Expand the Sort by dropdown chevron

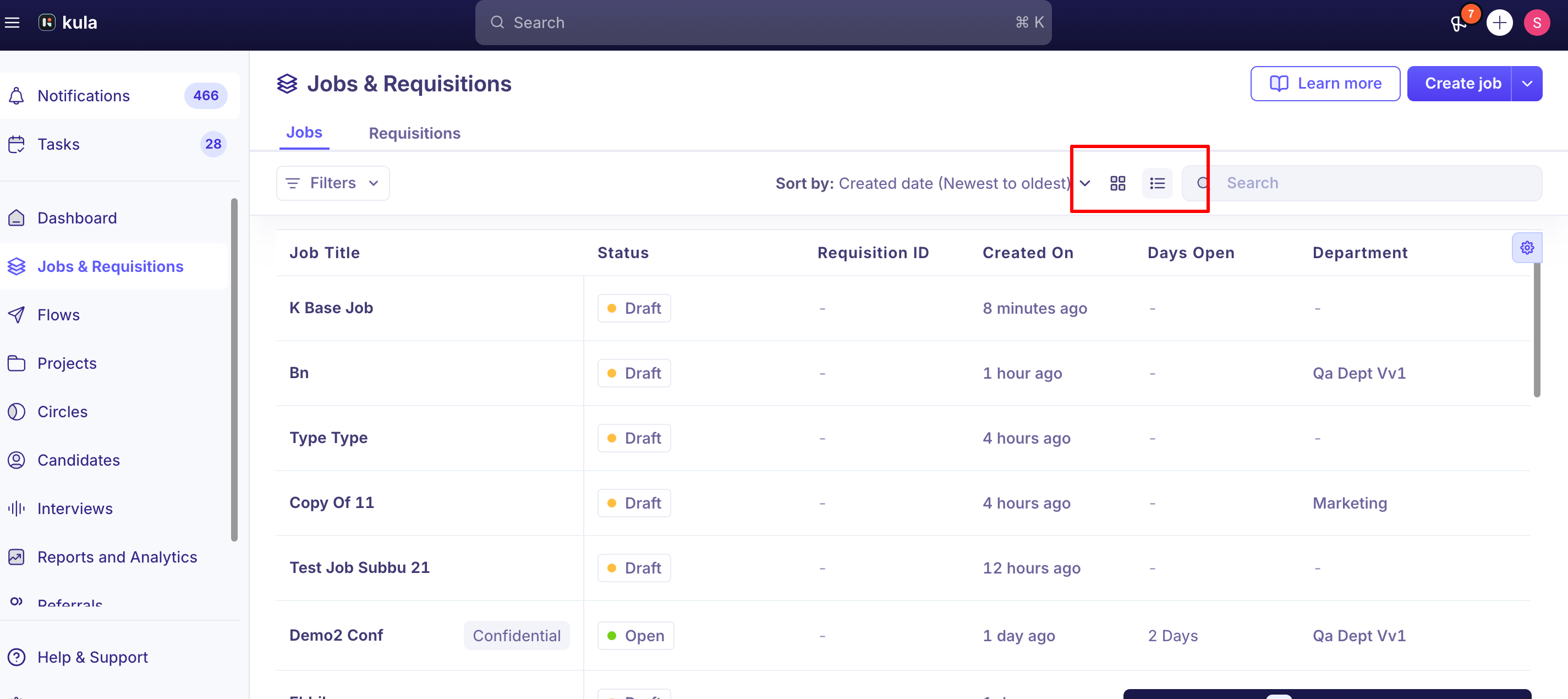tap(1085, 183)
